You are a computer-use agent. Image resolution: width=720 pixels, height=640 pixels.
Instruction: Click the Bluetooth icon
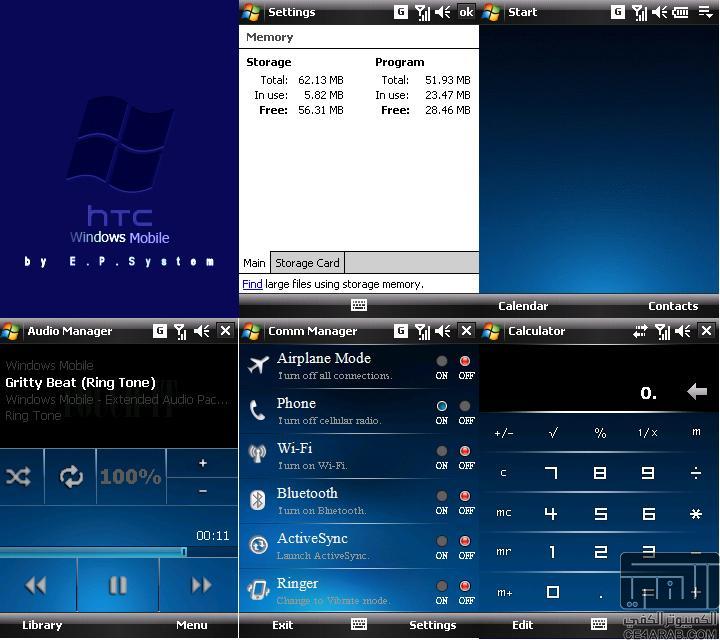point(258,500)
